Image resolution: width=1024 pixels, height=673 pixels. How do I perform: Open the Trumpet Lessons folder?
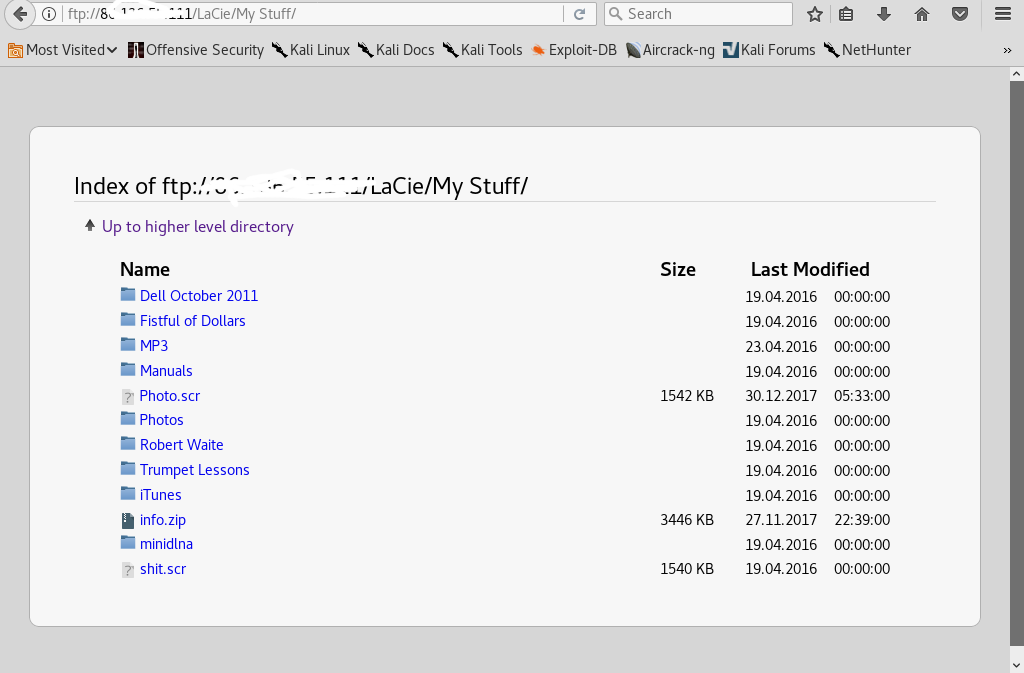(x=194, y=470)
